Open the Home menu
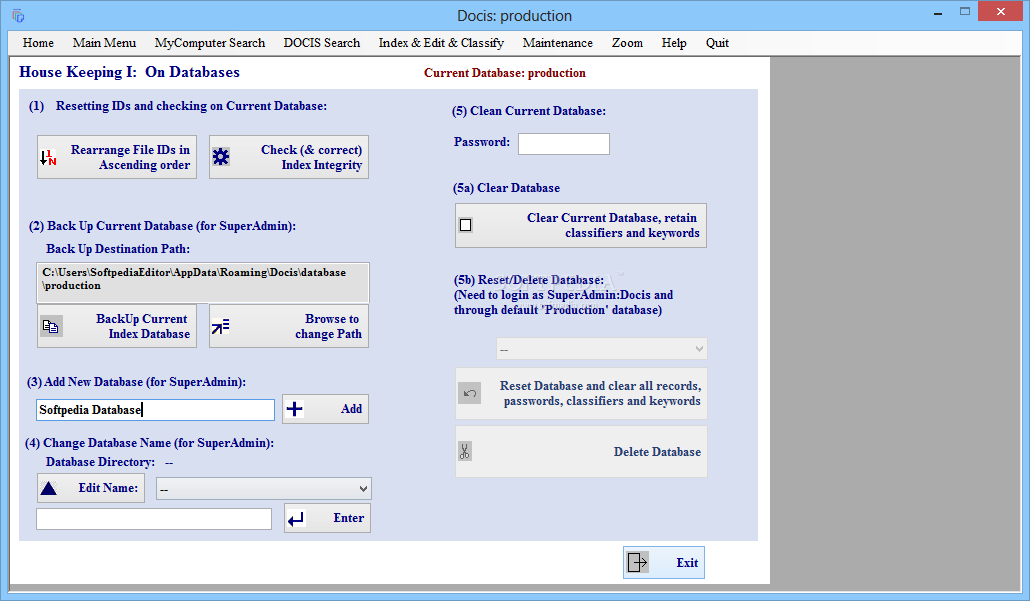The height and width of the screenshot is (601, 1030). 38,43
